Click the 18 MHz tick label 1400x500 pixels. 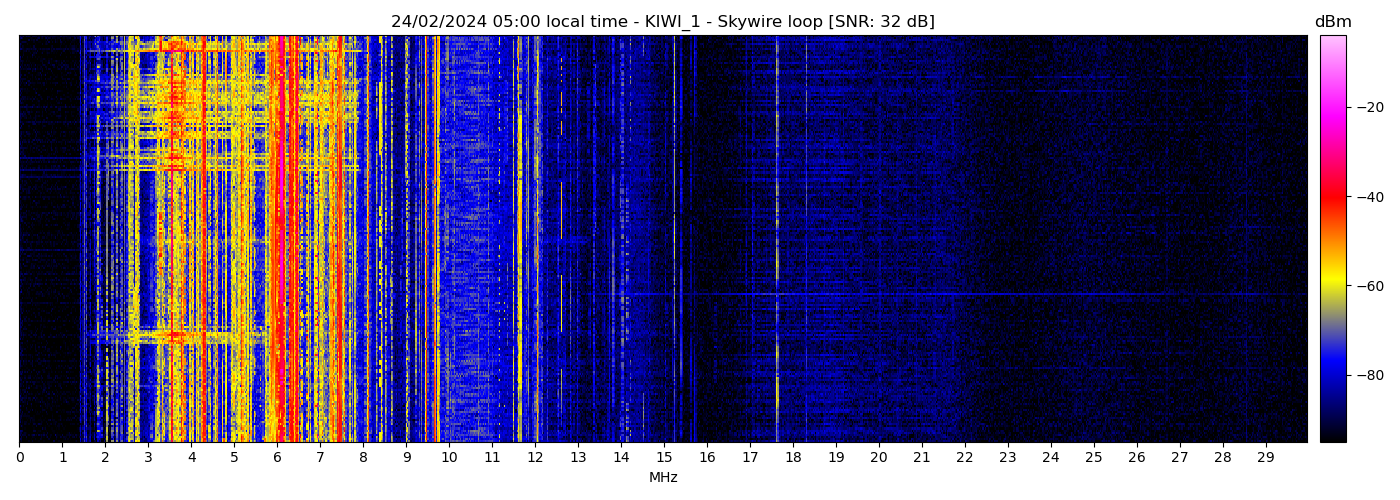point(793,457)
